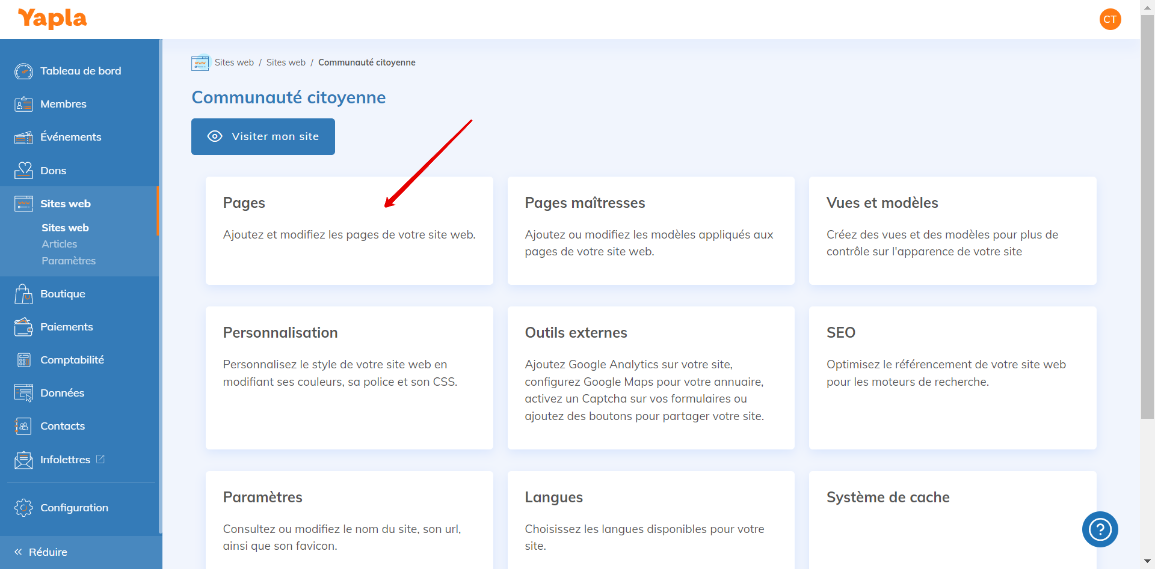Image resolution: width=1155 pixels, height=569 pixels.
Task: Select the Dons heart icon
Action: [x=24, y=170]
